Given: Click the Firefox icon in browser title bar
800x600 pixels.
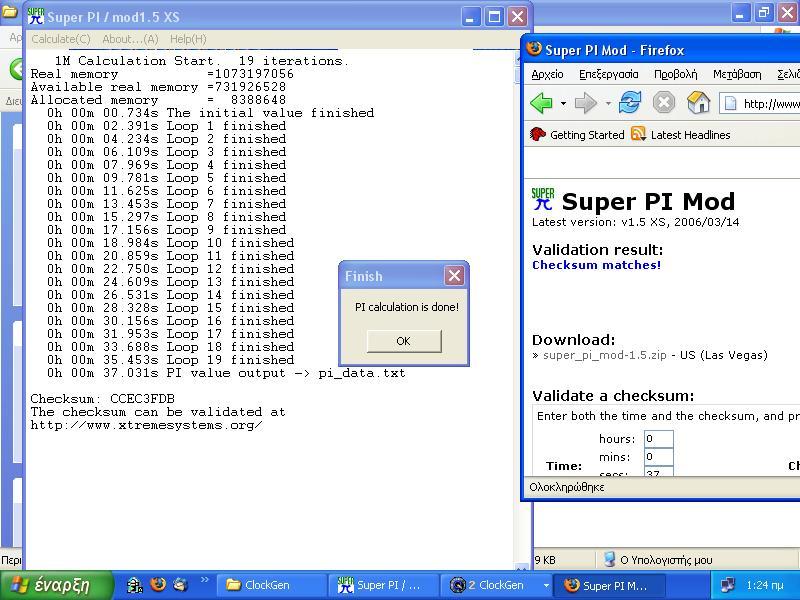Looking at the screenshot, I should click(x=534, y=49).
